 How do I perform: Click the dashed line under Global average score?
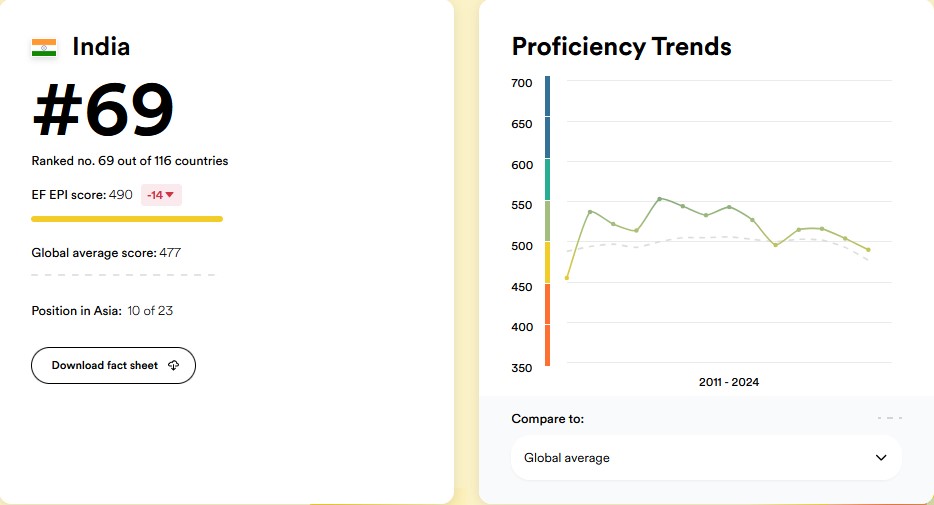pyautogui.click(x=123, y=274)
